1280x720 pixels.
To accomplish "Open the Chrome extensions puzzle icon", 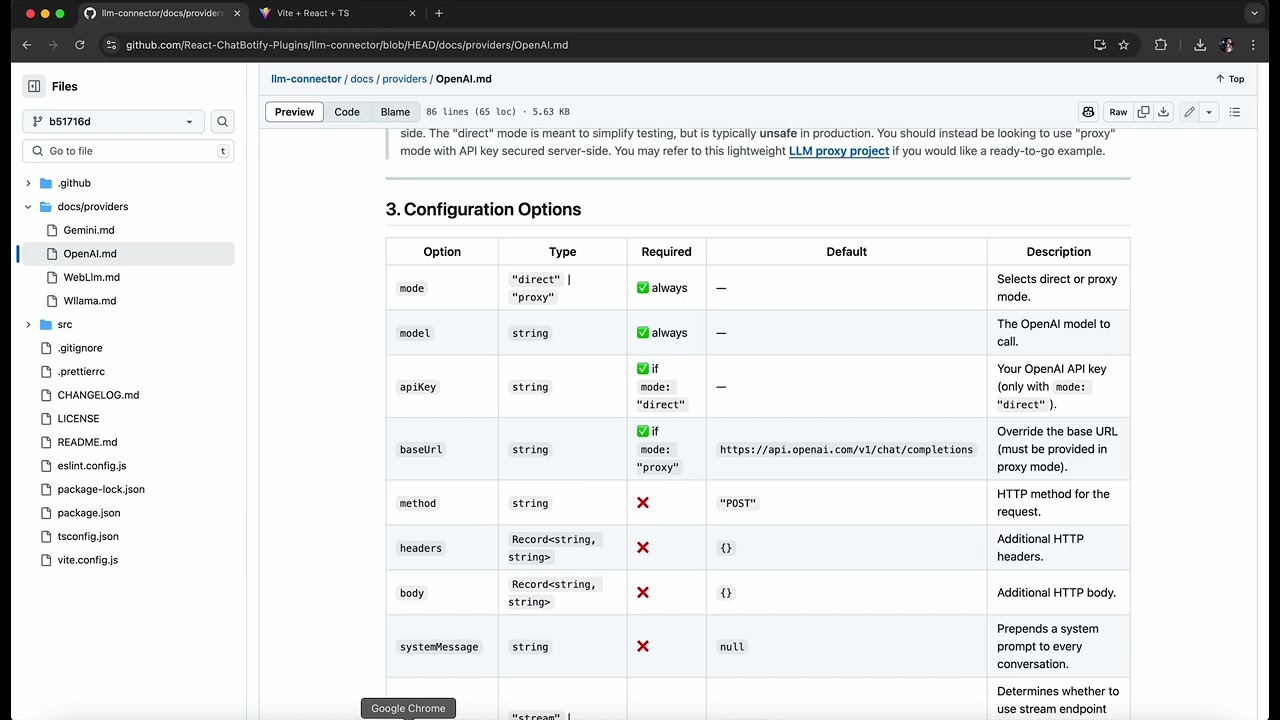I will pyautogui.click(x=1161, y=45).
